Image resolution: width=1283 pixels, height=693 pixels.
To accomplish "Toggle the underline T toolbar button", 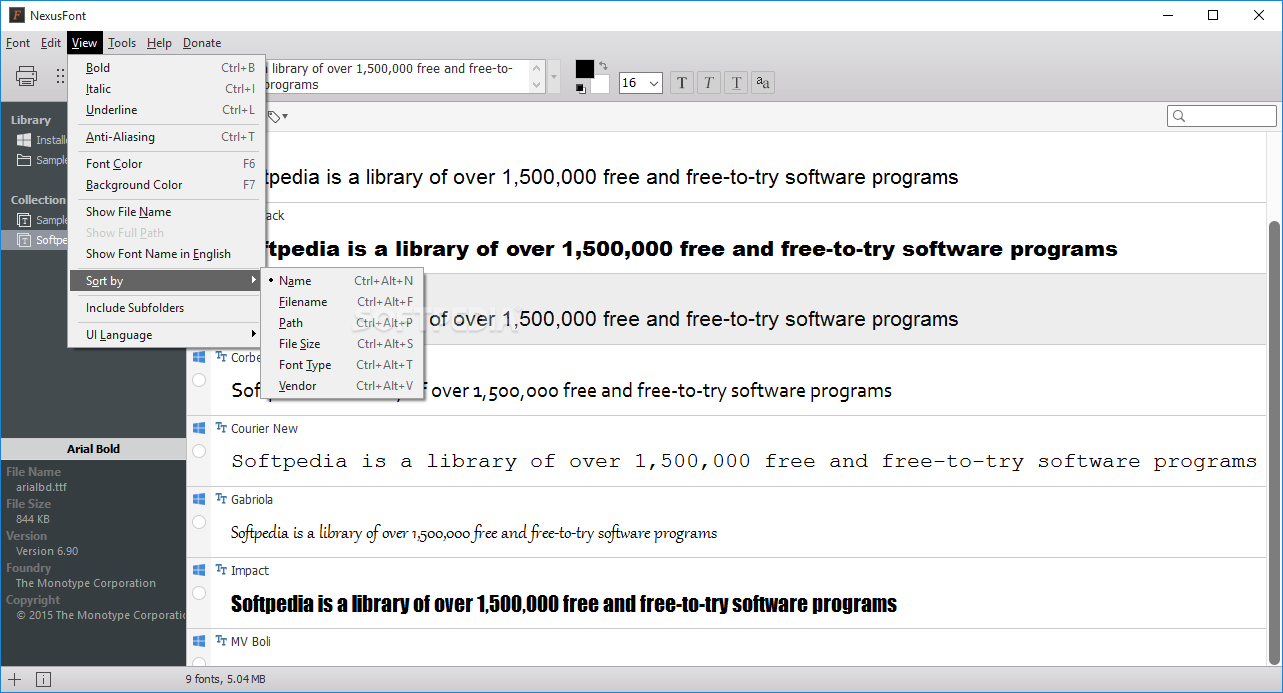I will tap(736, 83).
